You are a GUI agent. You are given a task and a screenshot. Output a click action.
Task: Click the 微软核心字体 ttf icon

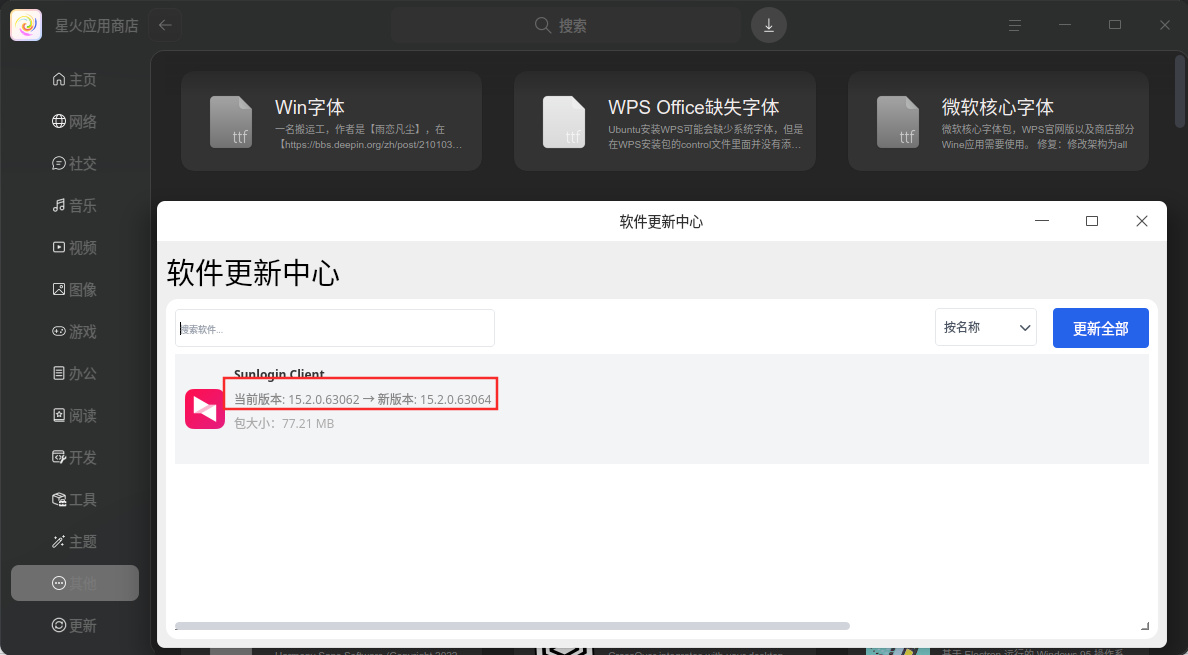(x=897, y=122)
